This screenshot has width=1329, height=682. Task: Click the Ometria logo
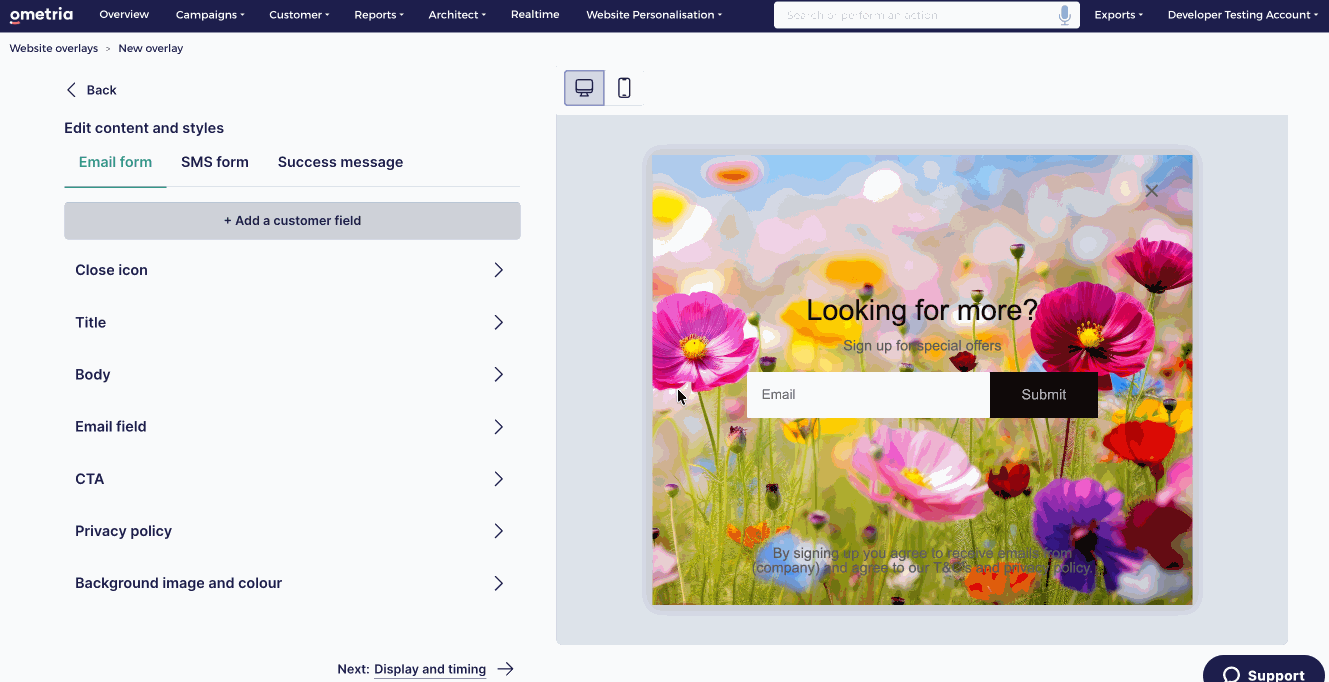[41, 15]
